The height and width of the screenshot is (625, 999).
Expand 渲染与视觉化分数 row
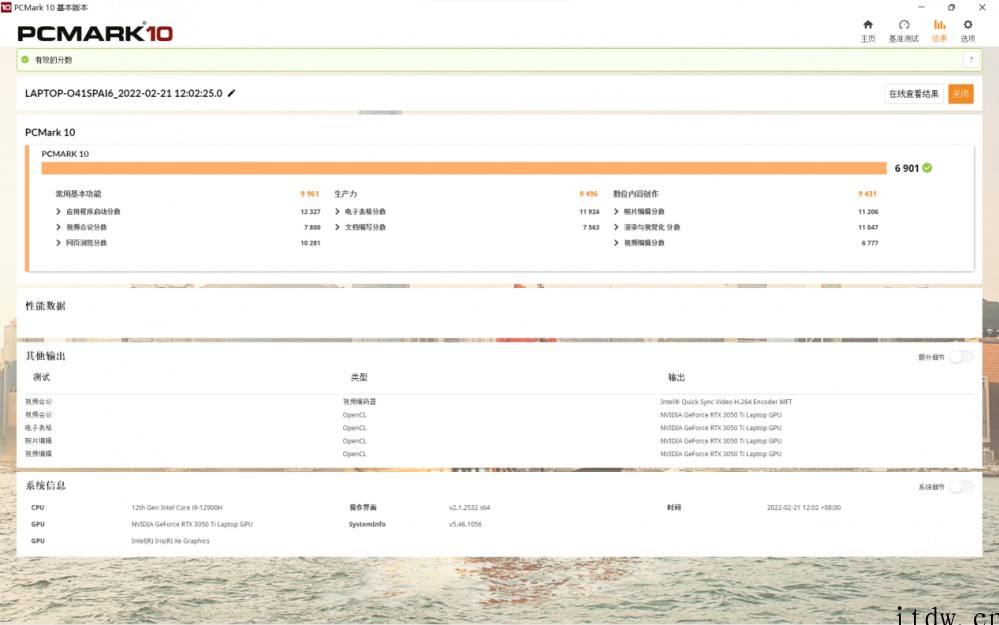point(616,227)
